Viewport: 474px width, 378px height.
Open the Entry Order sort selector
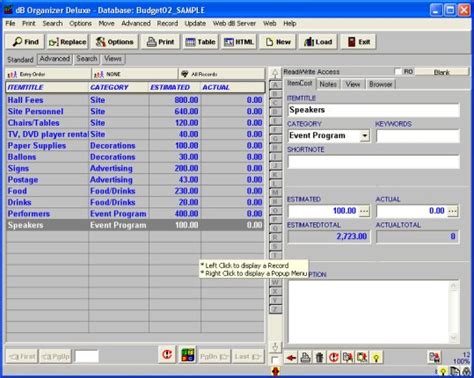point(48,74)
